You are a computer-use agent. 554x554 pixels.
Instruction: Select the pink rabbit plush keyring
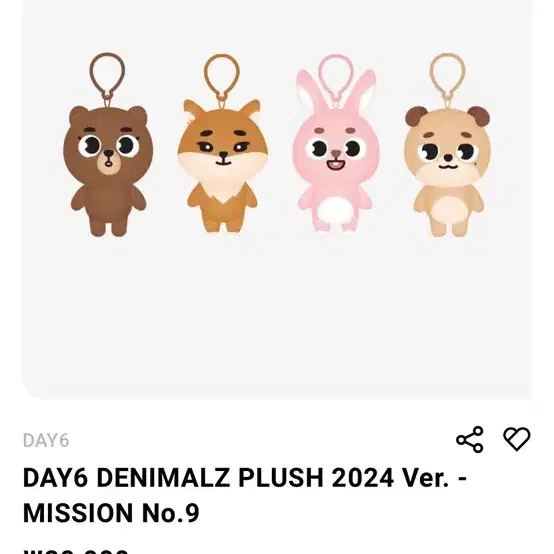click(336, 143)
